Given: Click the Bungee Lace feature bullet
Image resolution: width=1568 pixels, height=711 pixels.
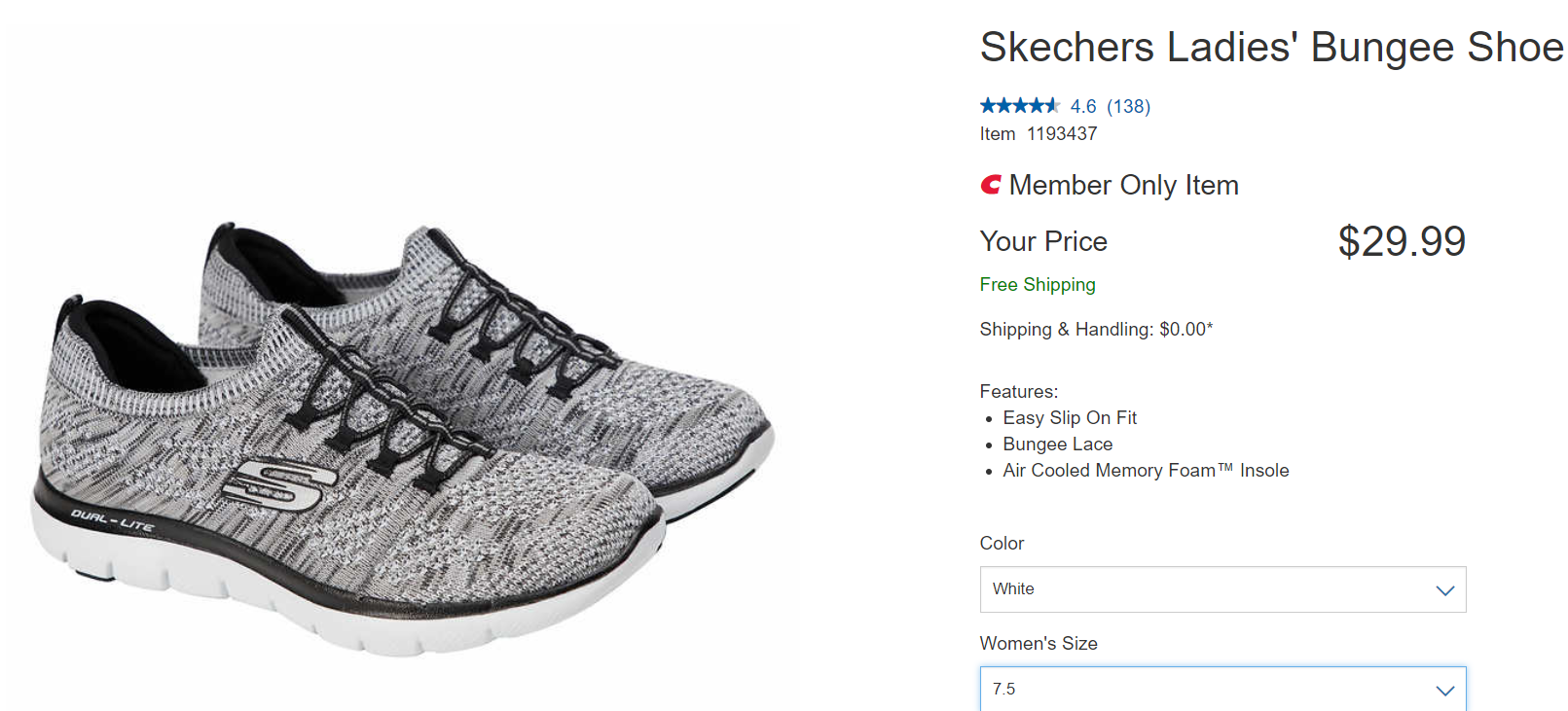Looking at the screenshot, I should [1057, 444].
